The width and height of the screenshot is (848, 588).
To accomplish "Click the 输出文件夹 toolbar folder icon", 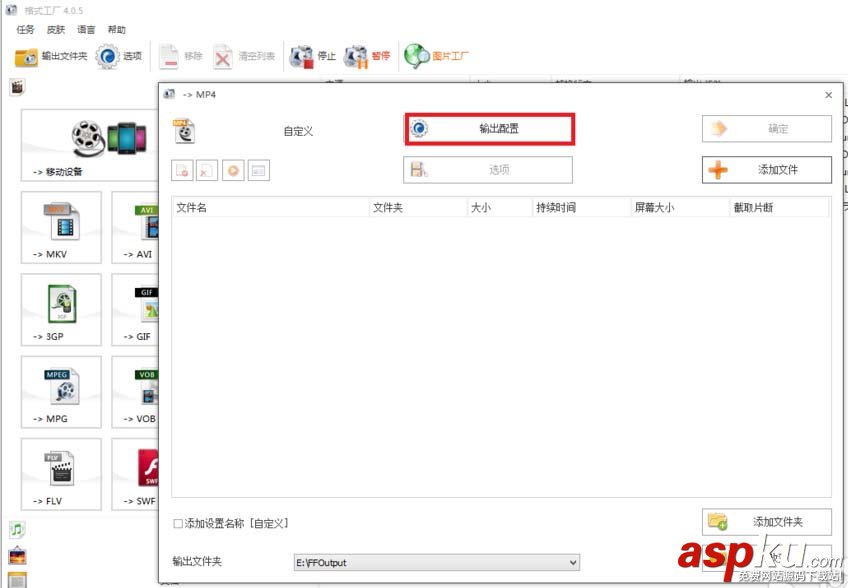I will [x=26, y=56].
